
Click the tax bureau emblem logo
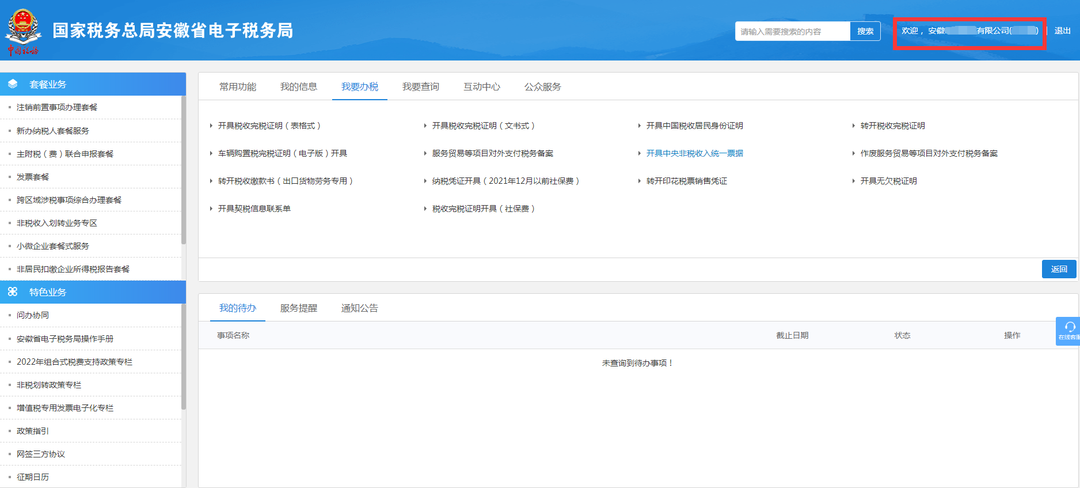coord(23,31)
